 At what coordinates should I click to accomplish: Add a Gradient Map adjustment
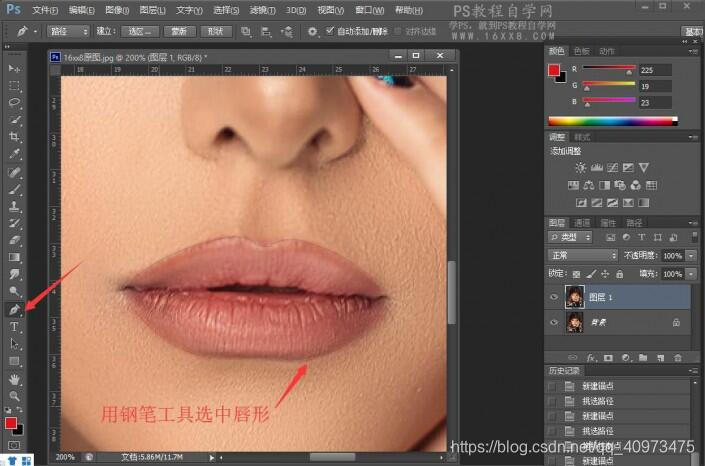point(643,203)
